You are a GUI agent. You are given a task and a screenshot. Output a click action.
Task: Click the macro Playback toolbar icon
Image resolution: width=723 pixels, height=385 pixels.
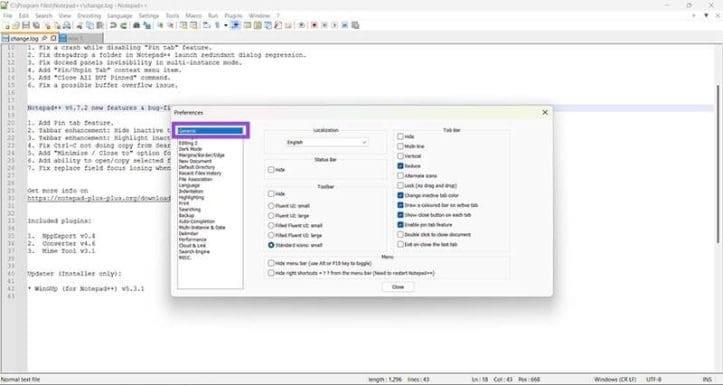click(334, 25)
